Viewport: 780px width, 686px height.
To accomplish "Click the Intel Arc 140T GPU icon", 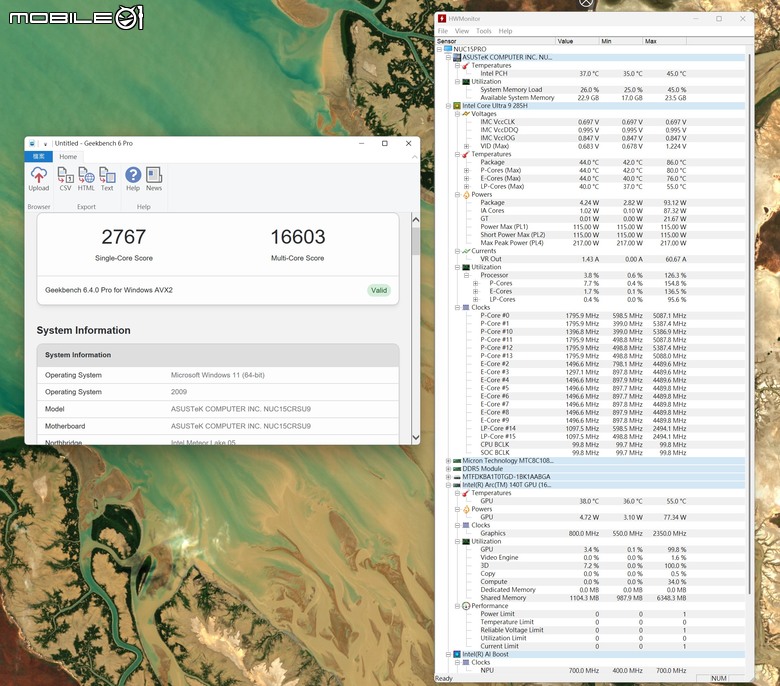I will 457,485.
